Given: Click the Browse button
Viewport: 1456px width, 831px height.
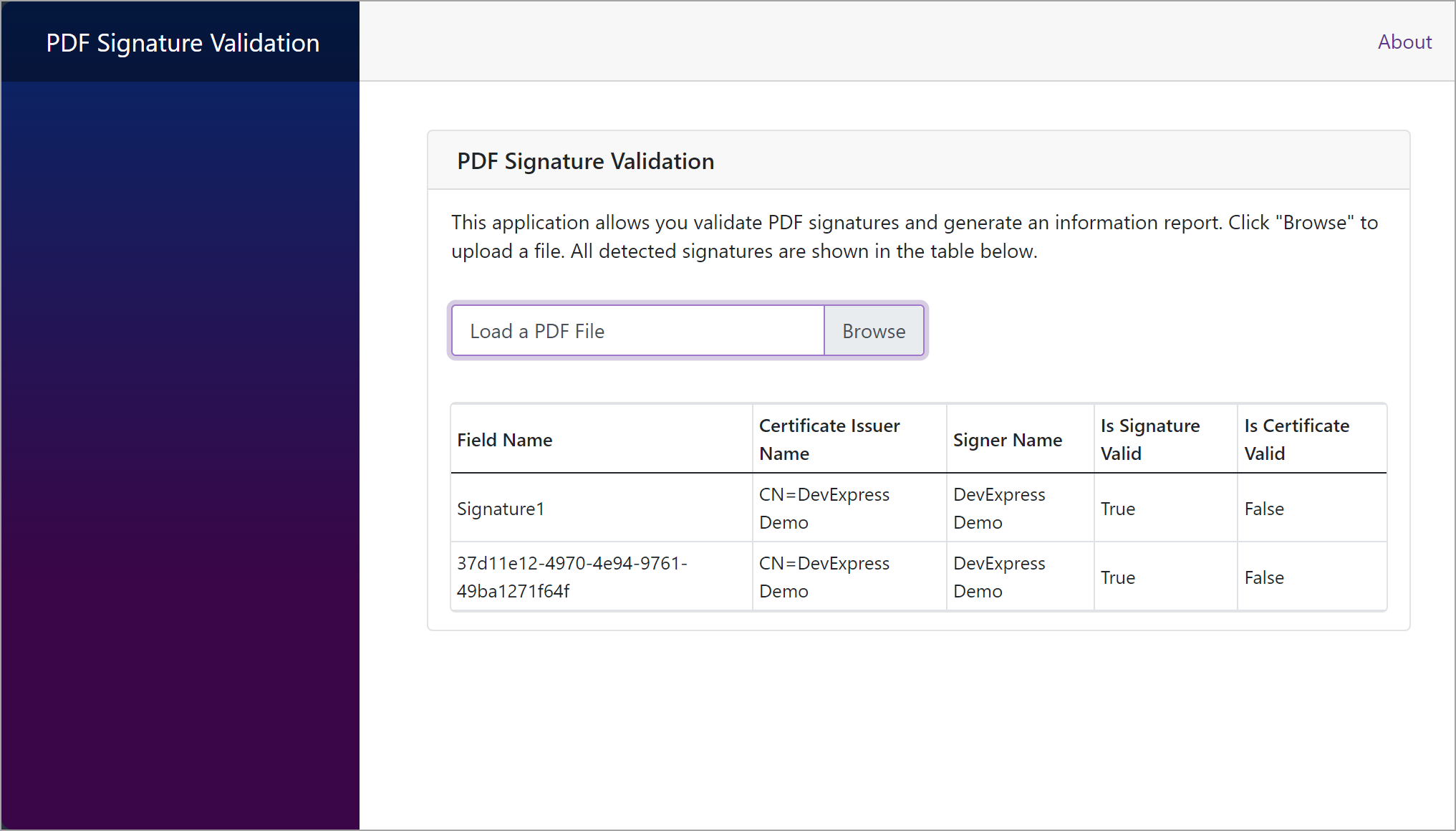Looking at the screenshot, I should click(x=873, y=331).
